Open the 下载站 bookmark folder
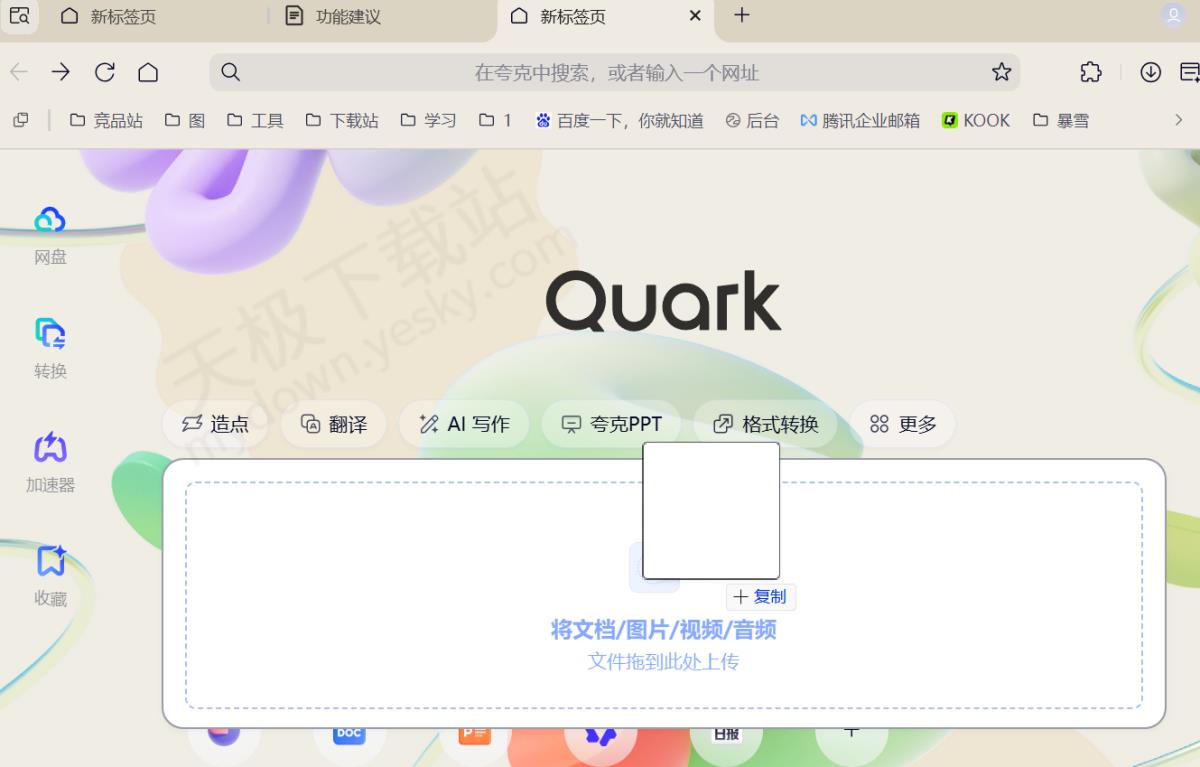Image resolution: width=1200 pixels, height=767 pixels. click(342, 120)
